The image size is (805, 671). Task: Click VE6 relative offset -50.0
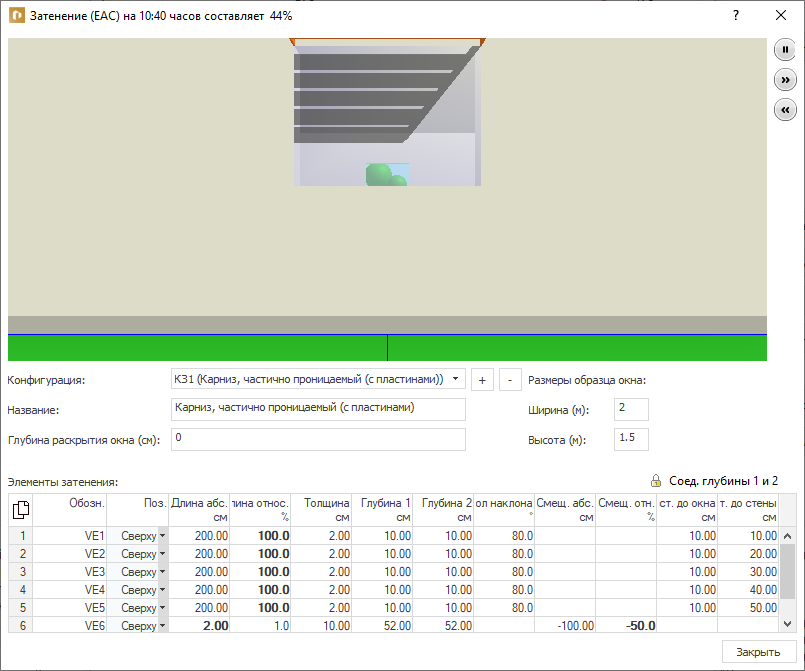pos(626,625)
